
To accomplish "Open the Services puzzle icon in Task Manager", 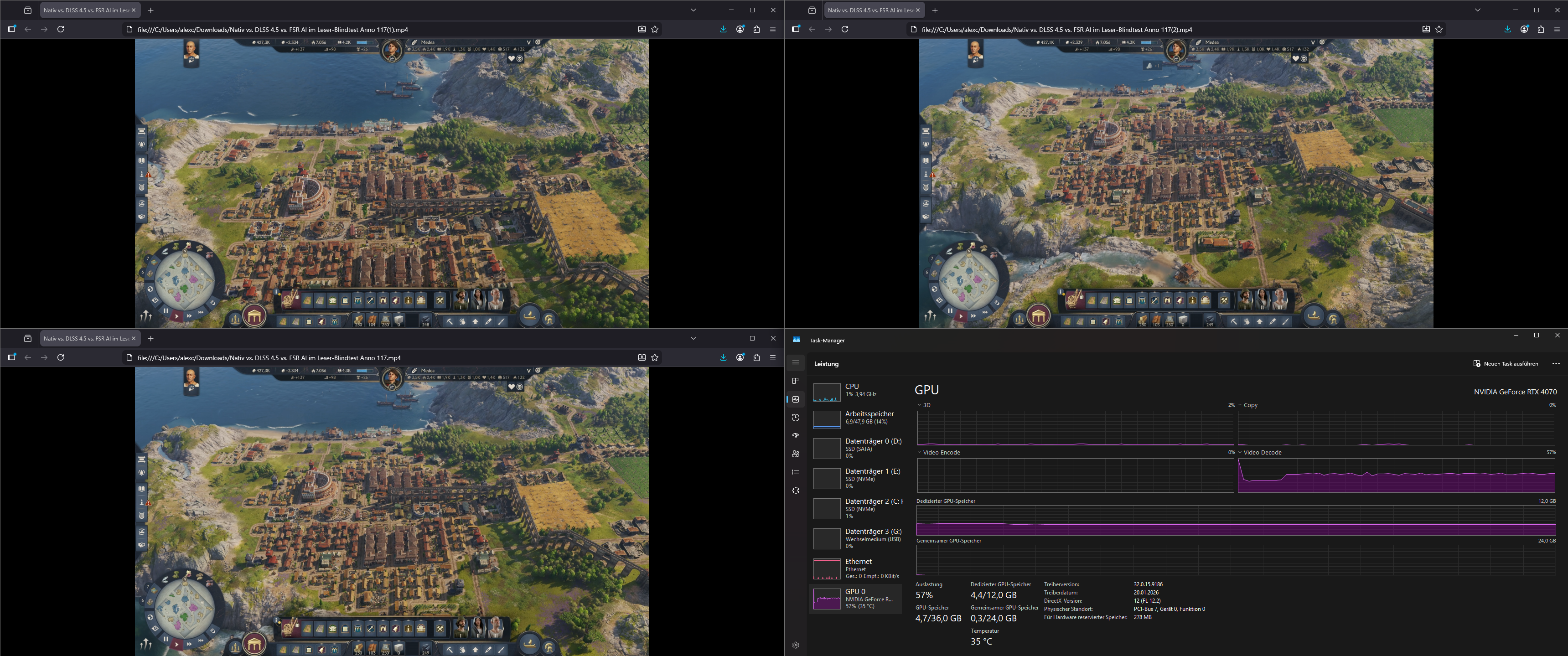I will pyautogui.click(x=795, y=491).
